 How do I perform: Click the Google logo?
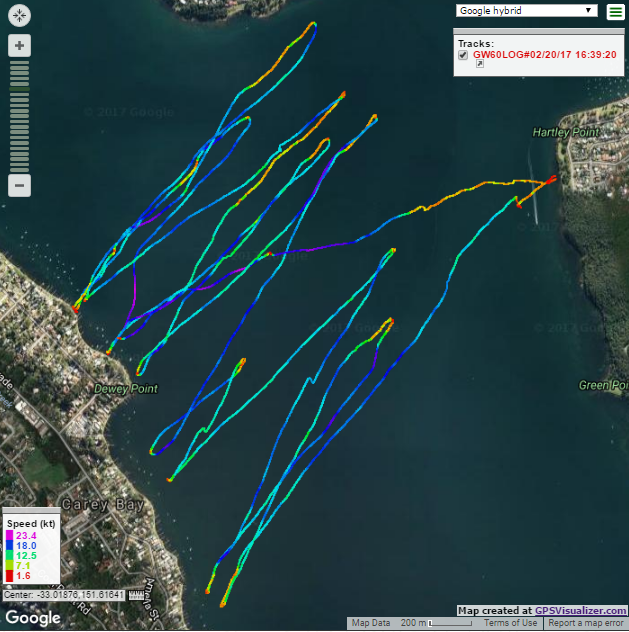33,618
